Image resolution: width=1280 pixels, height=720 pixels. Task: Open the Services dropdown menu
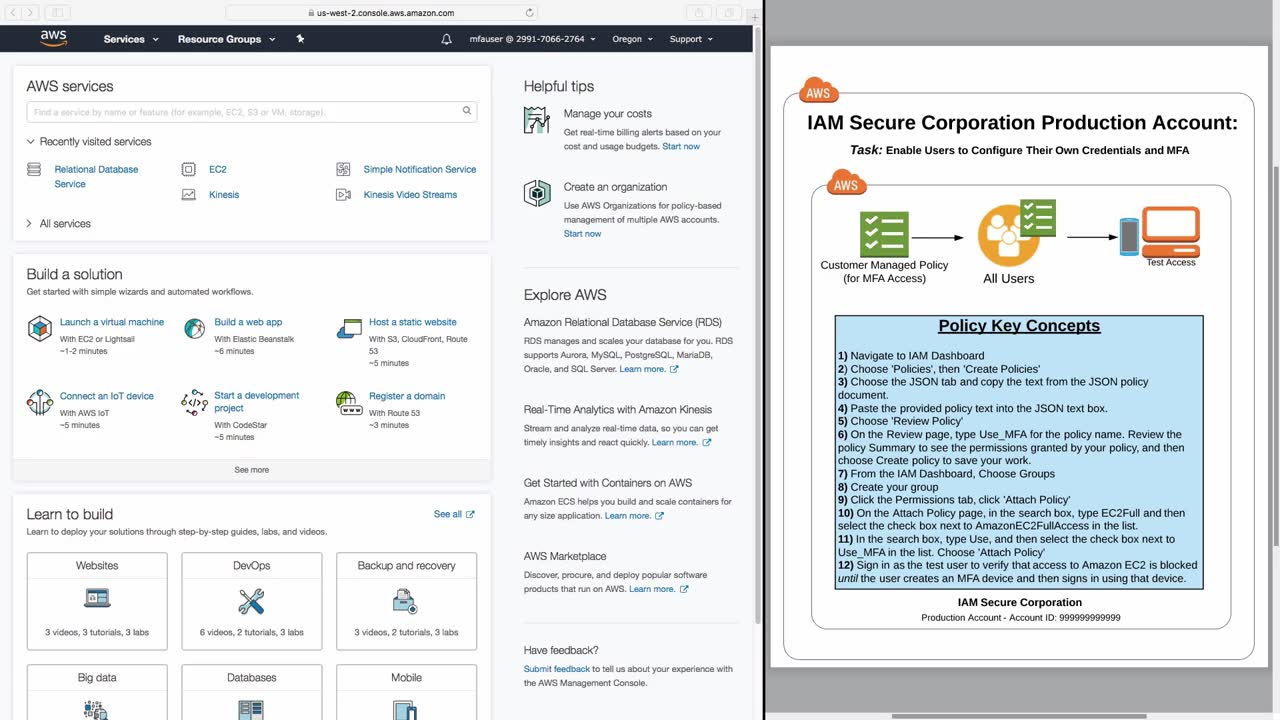coord(131,39)
